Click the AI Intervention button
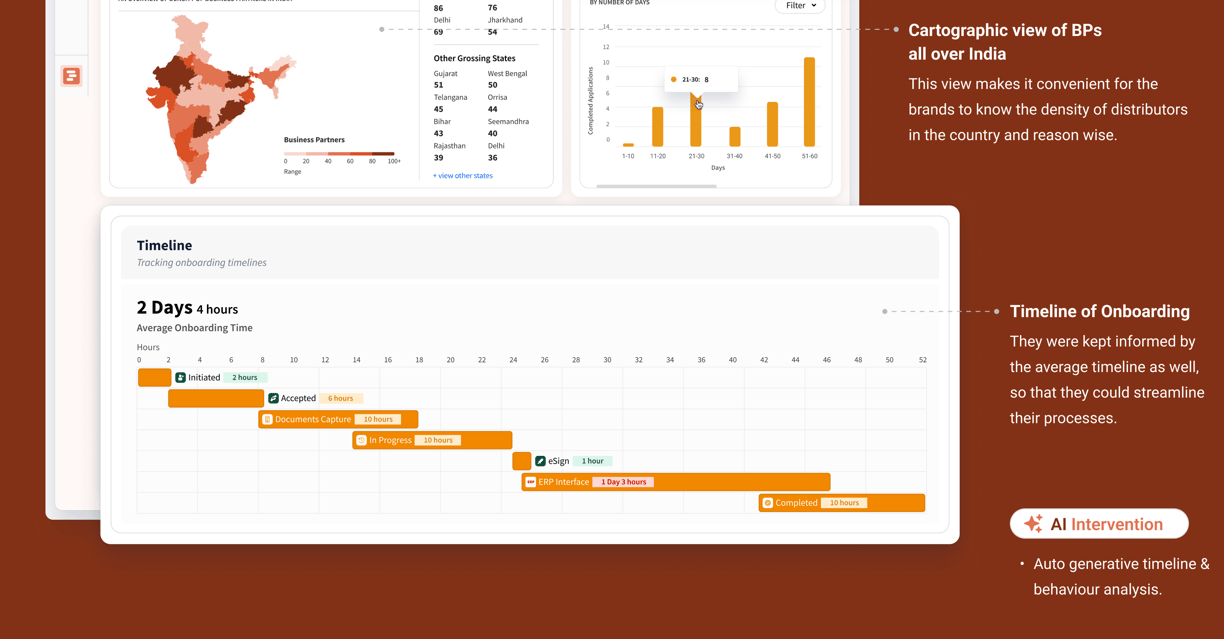Screen dimensions: 1224x639 pos(1099,524)
